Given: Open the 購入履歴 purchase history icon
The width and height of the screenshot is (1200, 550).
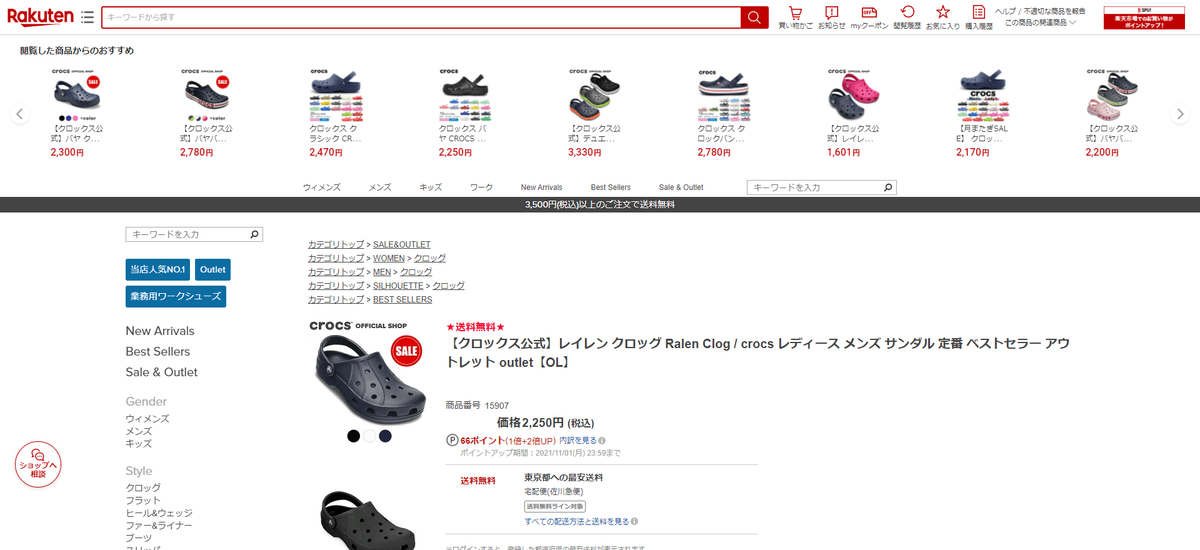Looking at the screenshot, I should 978,17.
